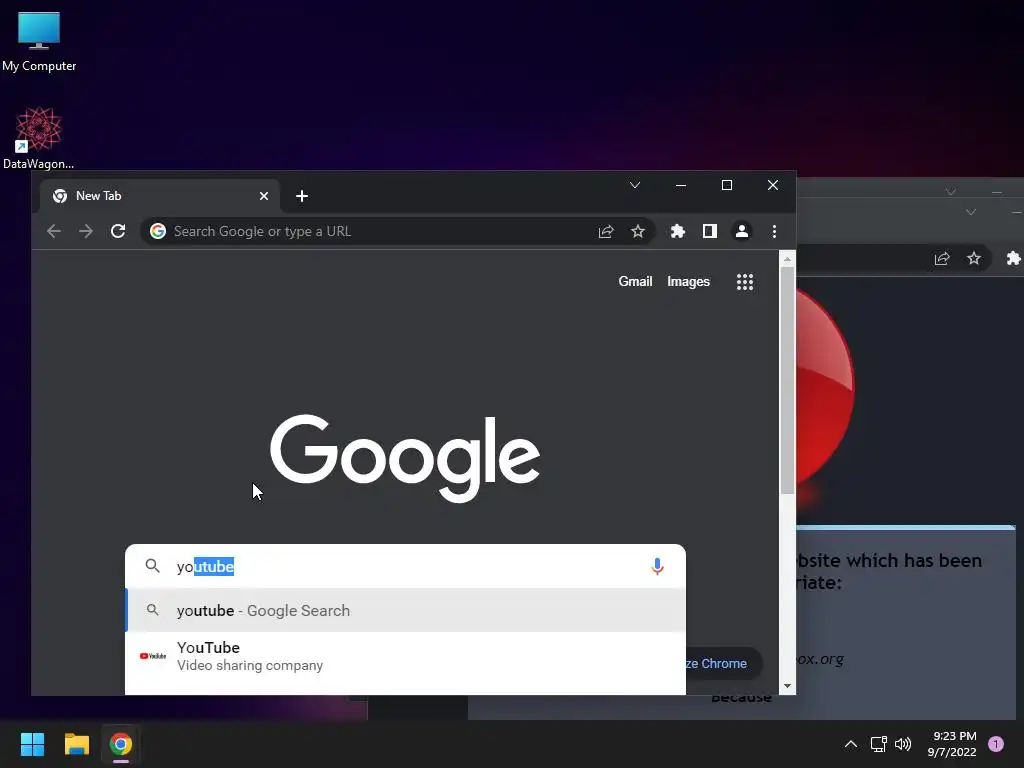Open the Windows Start menu
The width and height of the screenshot is (1024, 768).
[x=32, y=744]
